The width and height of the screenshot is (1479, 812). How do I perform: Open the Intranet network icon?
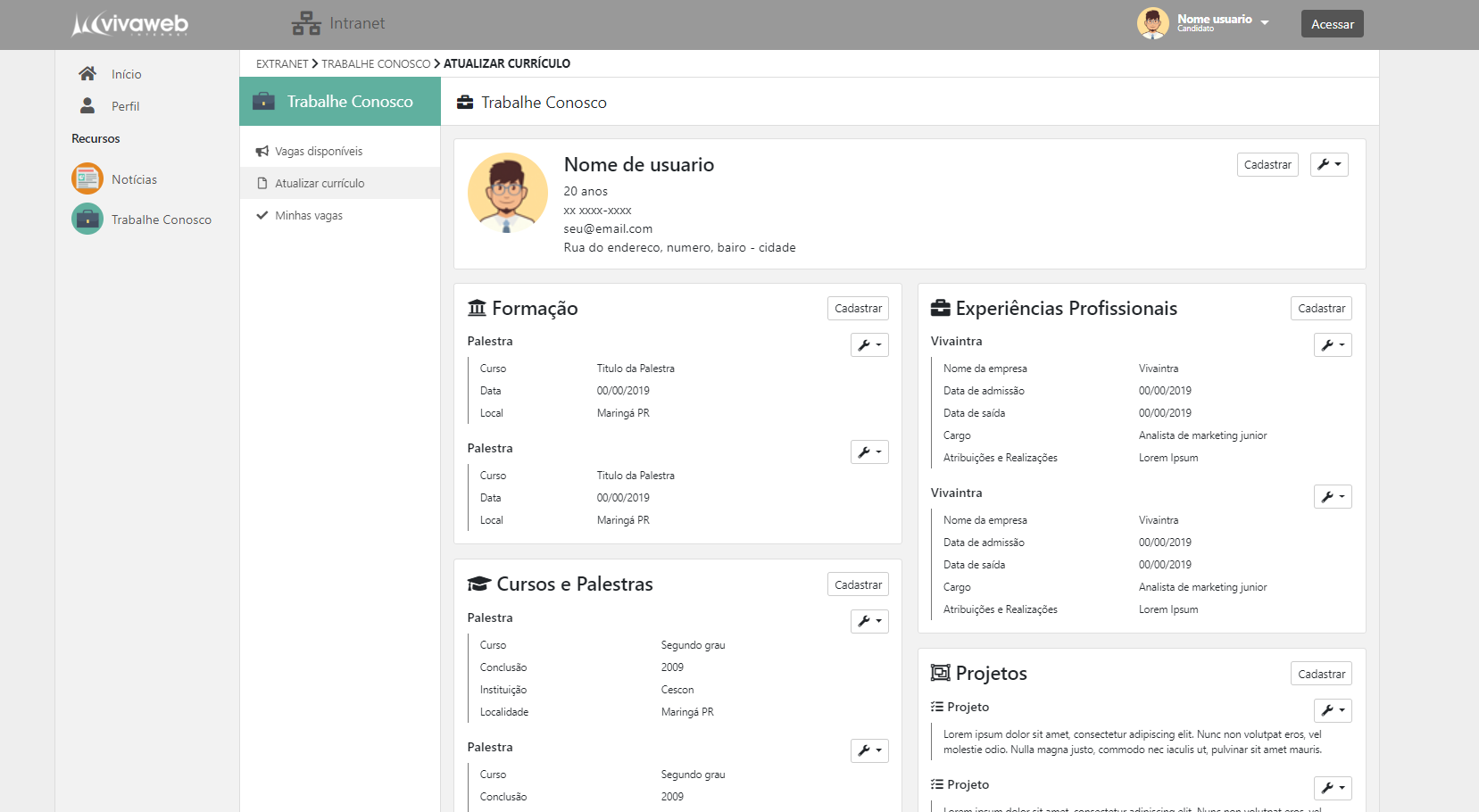pyautogui.click(x=306, y=23)
